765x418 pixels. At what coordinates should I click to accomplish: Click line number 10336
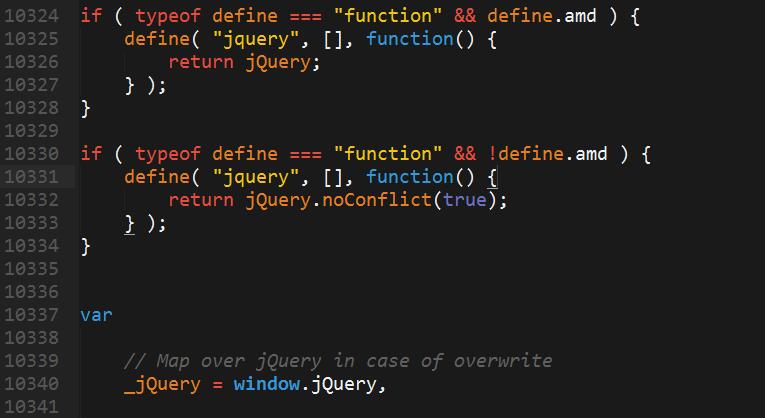32,292
